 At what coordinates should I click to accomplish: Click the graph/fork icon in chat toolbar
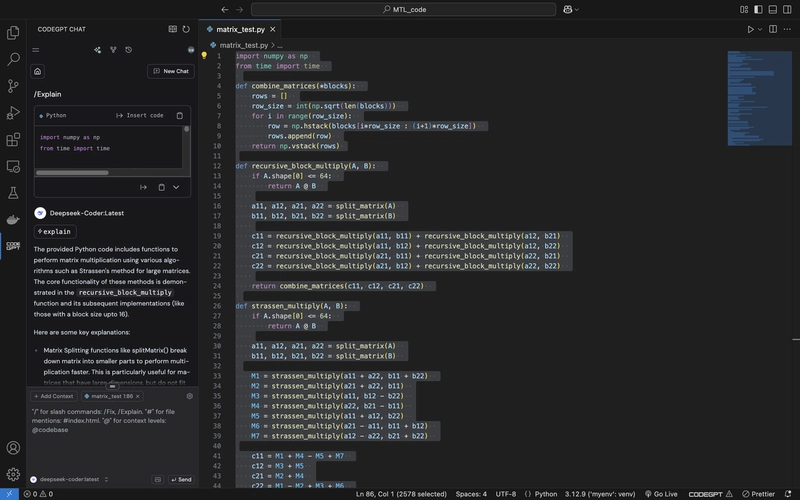pyautogui.click(x=113, y=50)
